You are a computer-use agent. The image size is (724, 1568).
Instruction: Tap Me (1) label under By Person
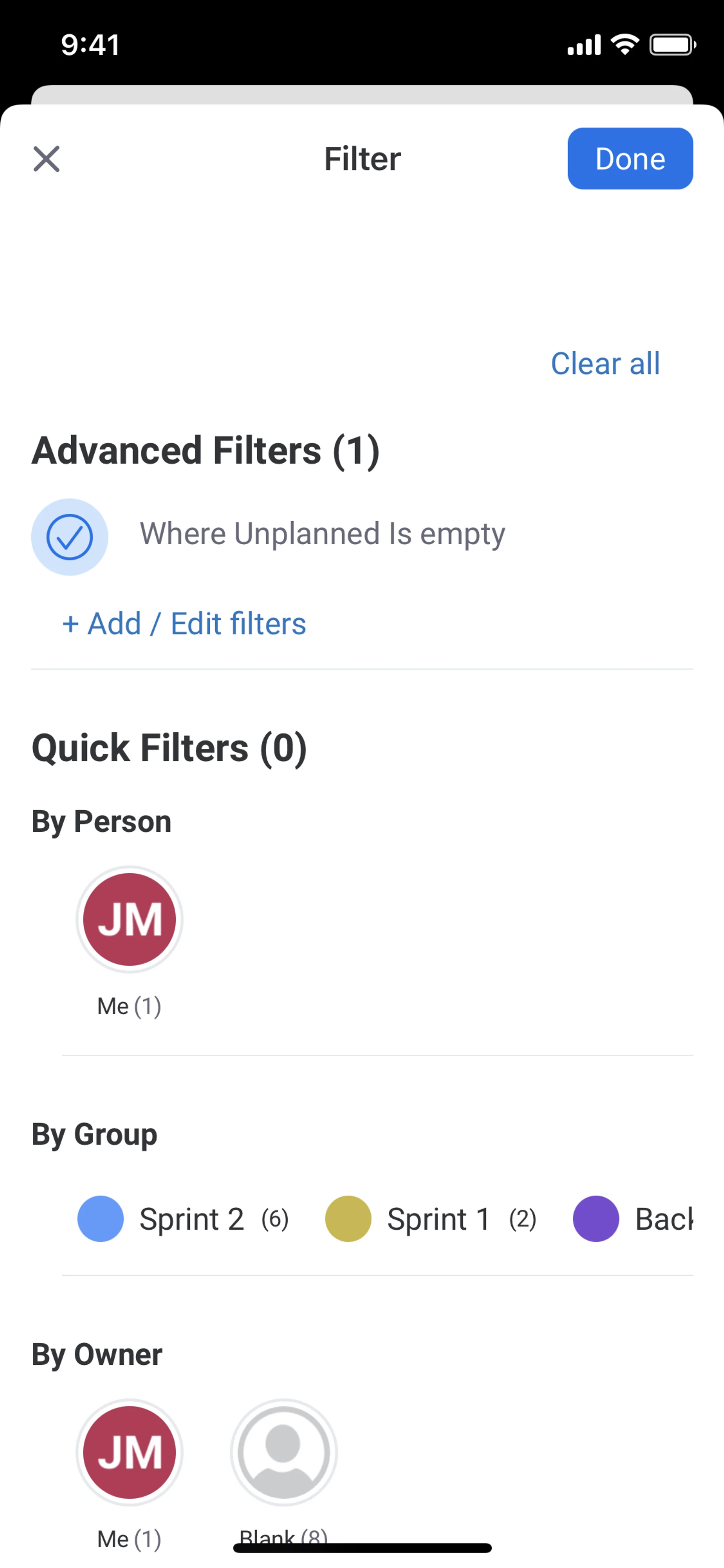129,1006
